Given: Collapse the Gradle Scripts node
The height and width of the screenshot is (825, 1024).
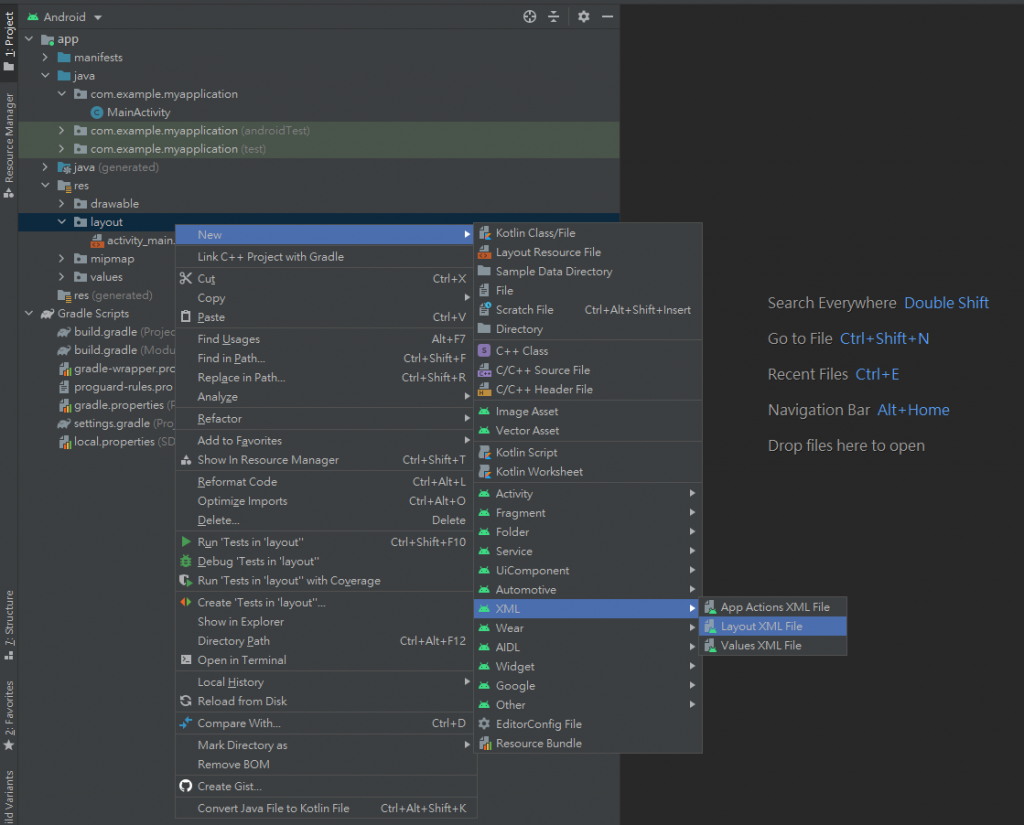Looking at the screenshot, I should (x=29, y=314).
